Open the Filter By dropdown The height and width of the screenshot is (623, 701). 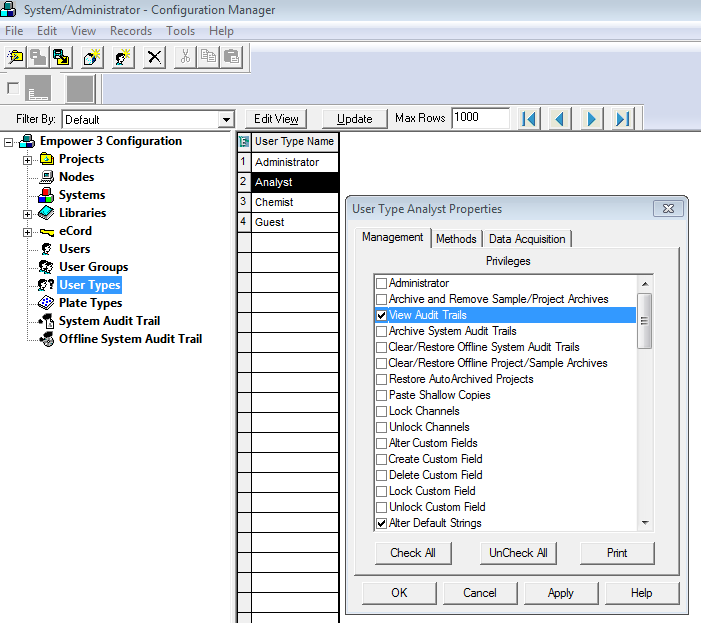coord(227,120)
